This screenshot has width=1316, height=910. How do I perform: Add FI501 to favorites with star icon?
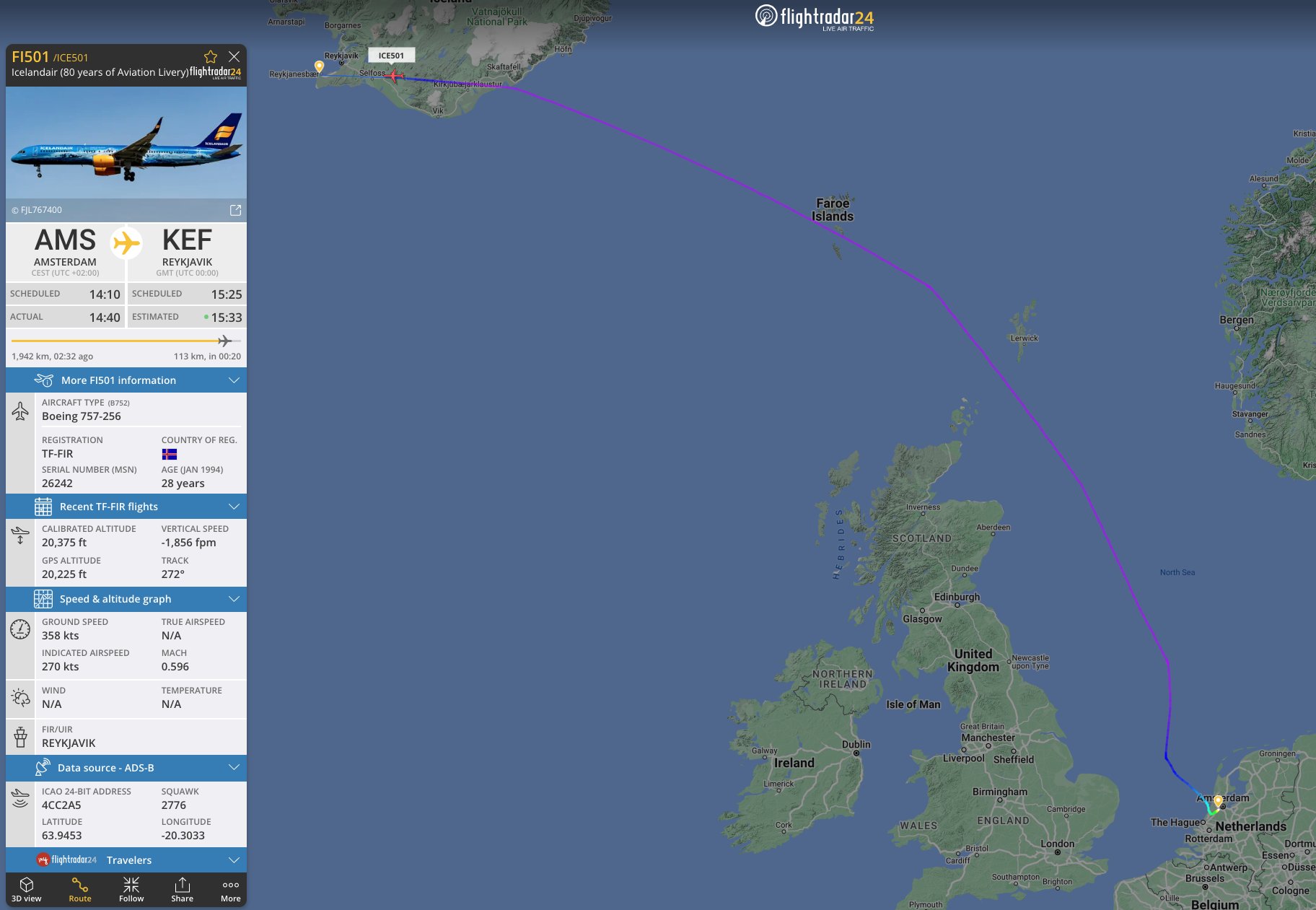coord(211,56)
